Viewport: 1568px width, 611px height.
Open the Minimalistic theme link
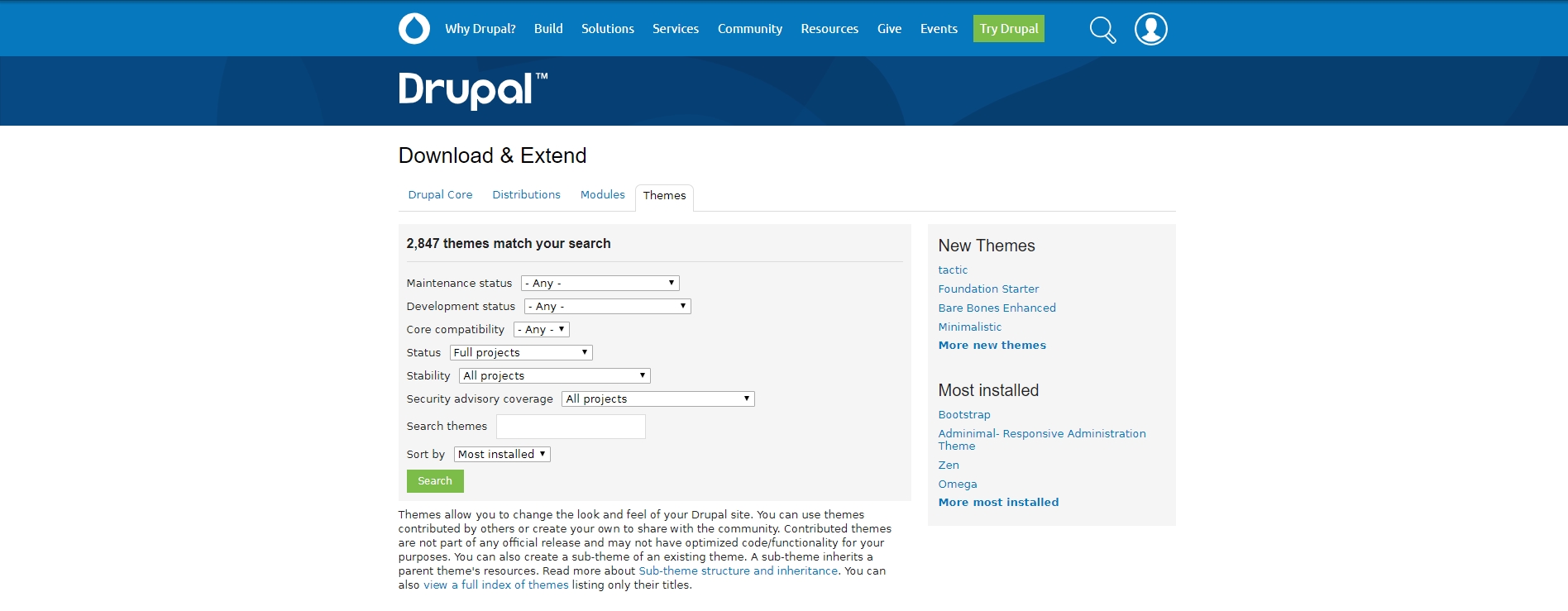[969, 327]
